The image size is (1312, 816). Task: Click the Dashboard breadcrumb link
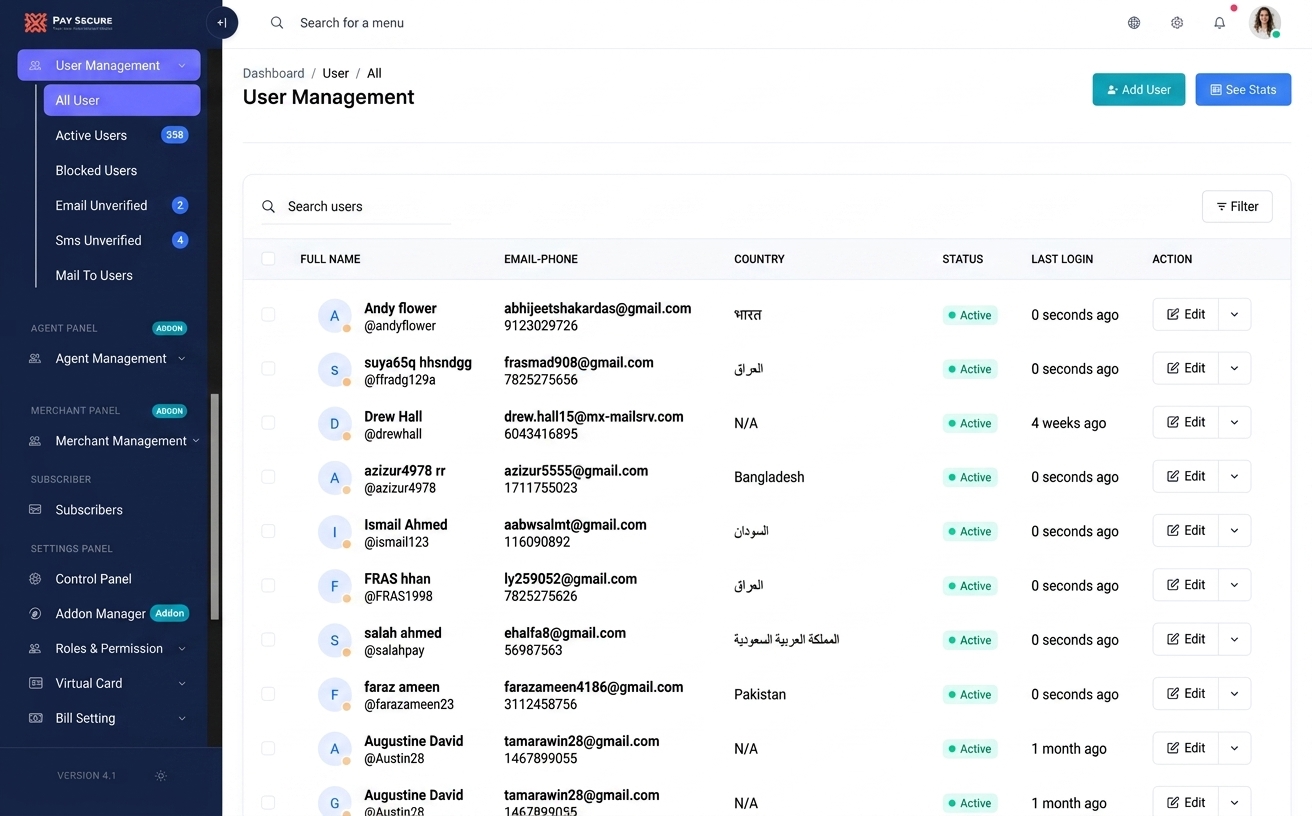[x=274, y=73]
